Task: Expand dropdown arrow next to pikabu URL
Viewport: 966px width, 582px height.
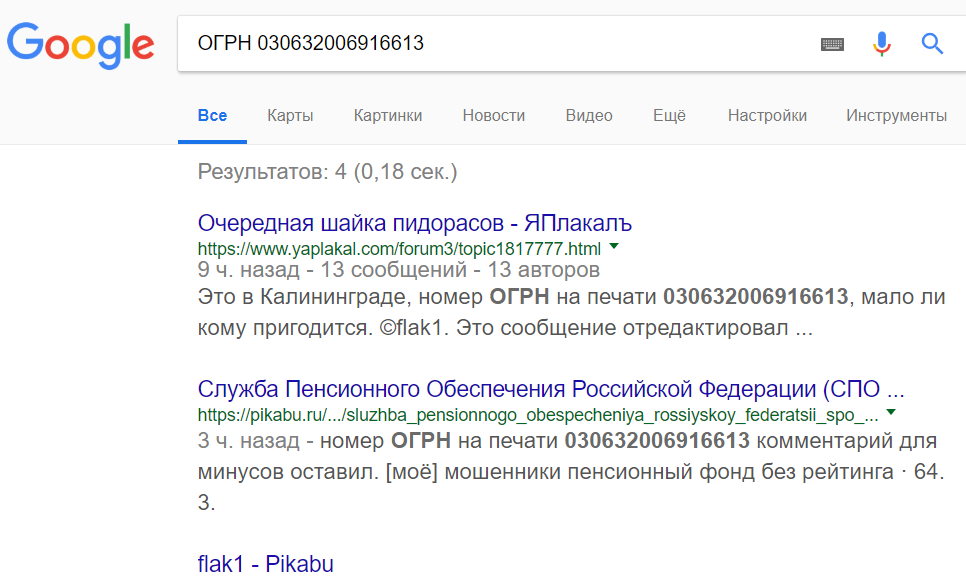Action: coord(891,412)
